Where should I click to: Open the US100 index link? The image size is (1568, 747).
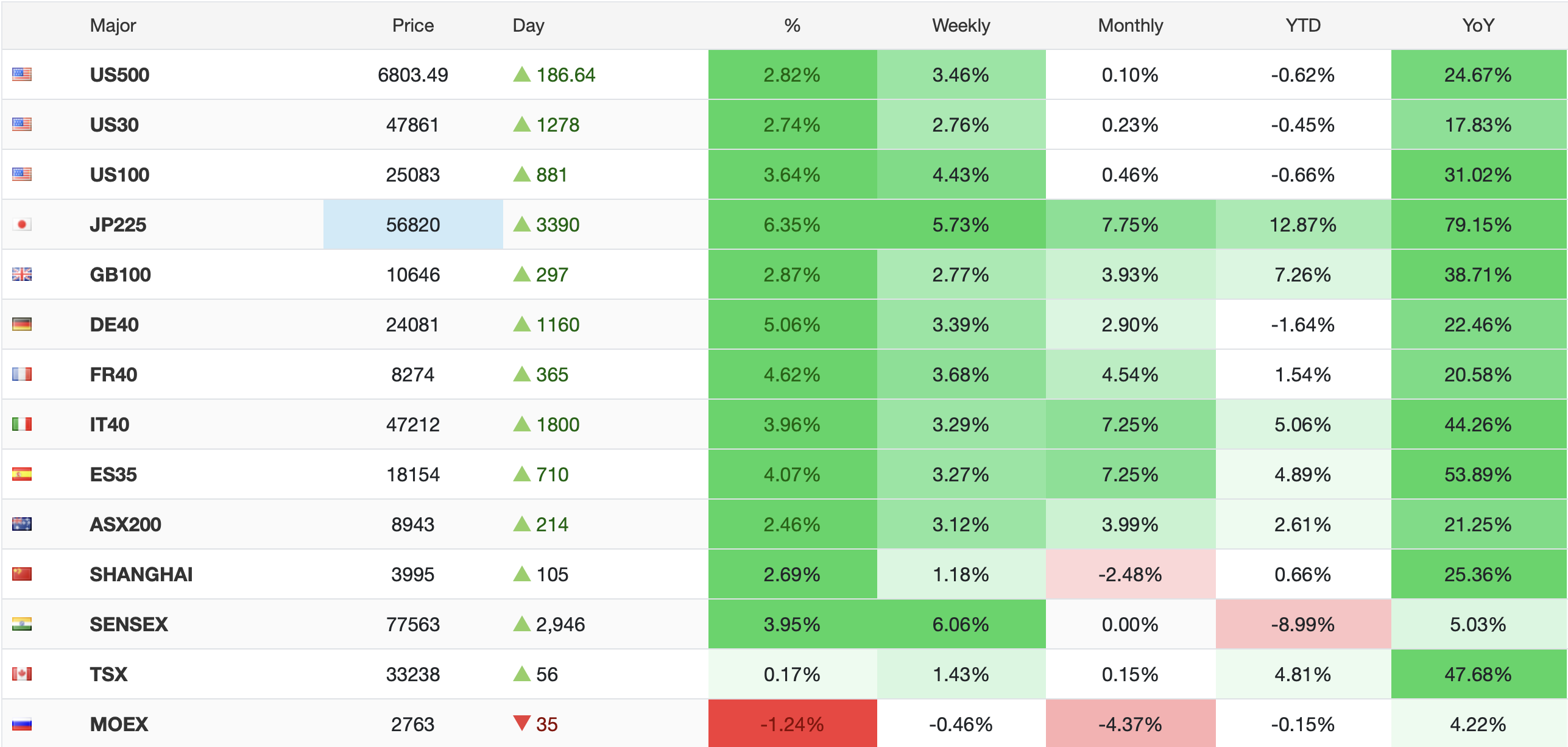point(119,175)
